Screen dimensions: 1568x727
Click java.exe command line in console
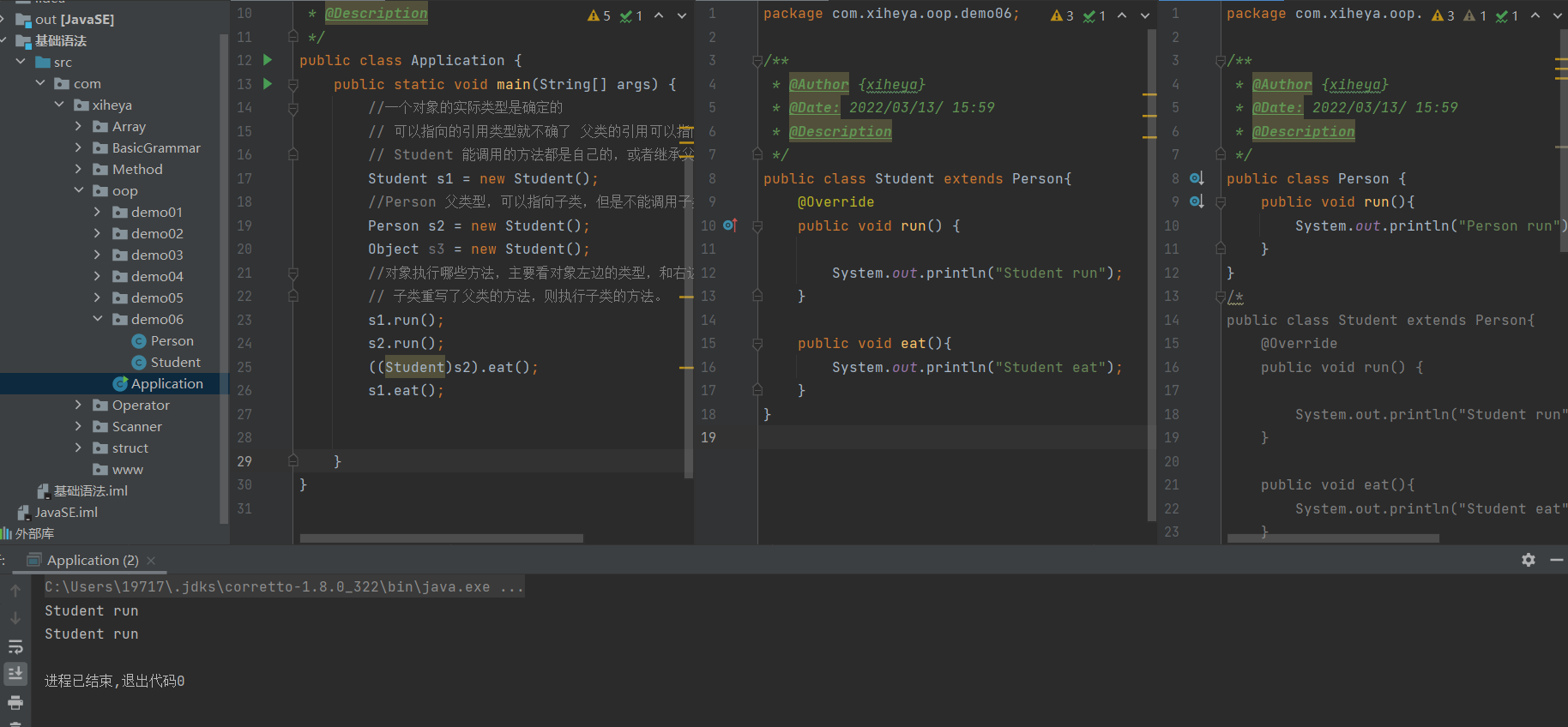point(284,587)
